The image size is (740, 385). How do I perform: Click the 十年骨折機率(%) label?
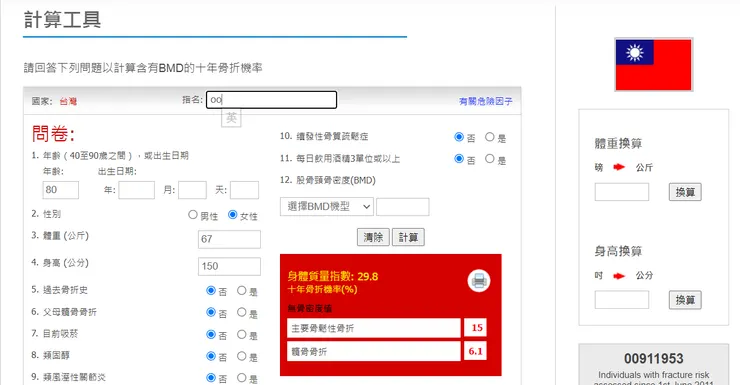[322, 289]
